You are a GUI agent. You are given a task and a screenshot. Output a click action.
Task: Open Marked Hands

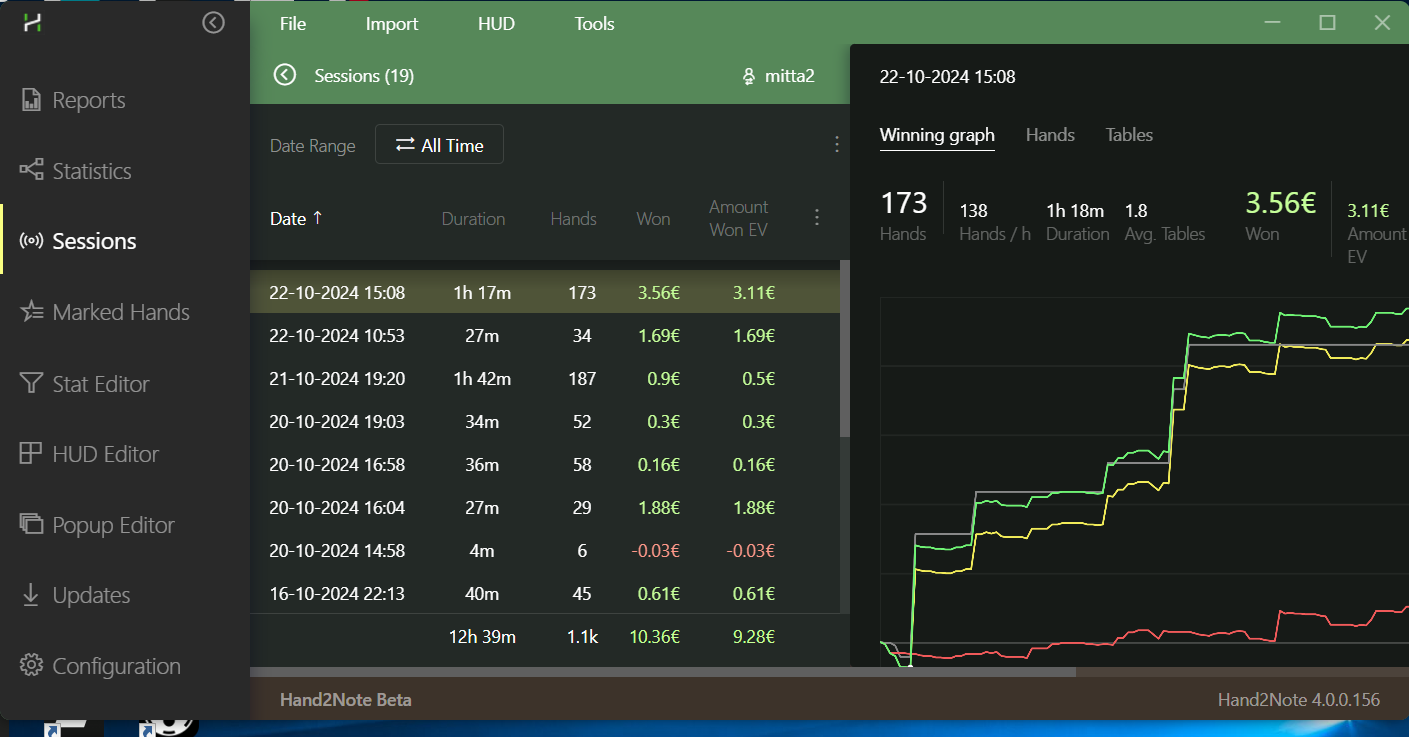click(x=105, y=312)
